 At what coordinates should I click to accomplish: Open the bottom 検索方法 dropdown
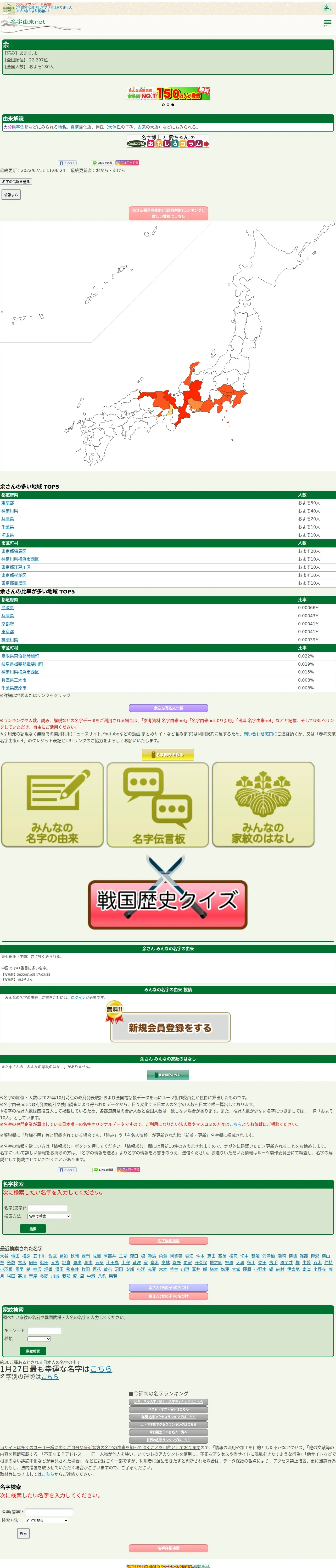pyautogui.click(x=46, y=1520)
